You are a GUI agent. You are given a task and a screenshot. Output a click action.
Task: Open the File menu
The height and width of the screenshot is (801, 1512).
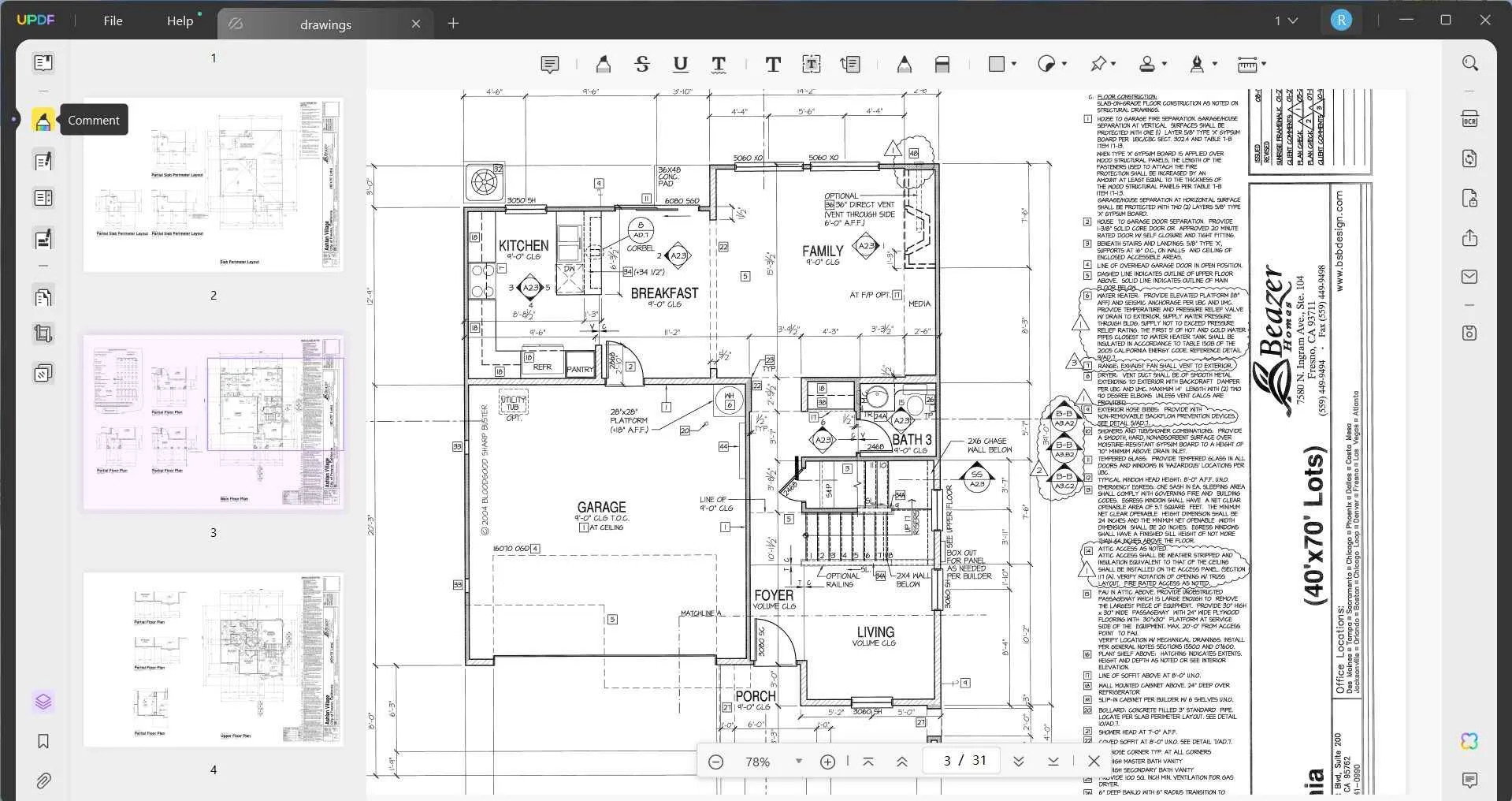(113, 21)
